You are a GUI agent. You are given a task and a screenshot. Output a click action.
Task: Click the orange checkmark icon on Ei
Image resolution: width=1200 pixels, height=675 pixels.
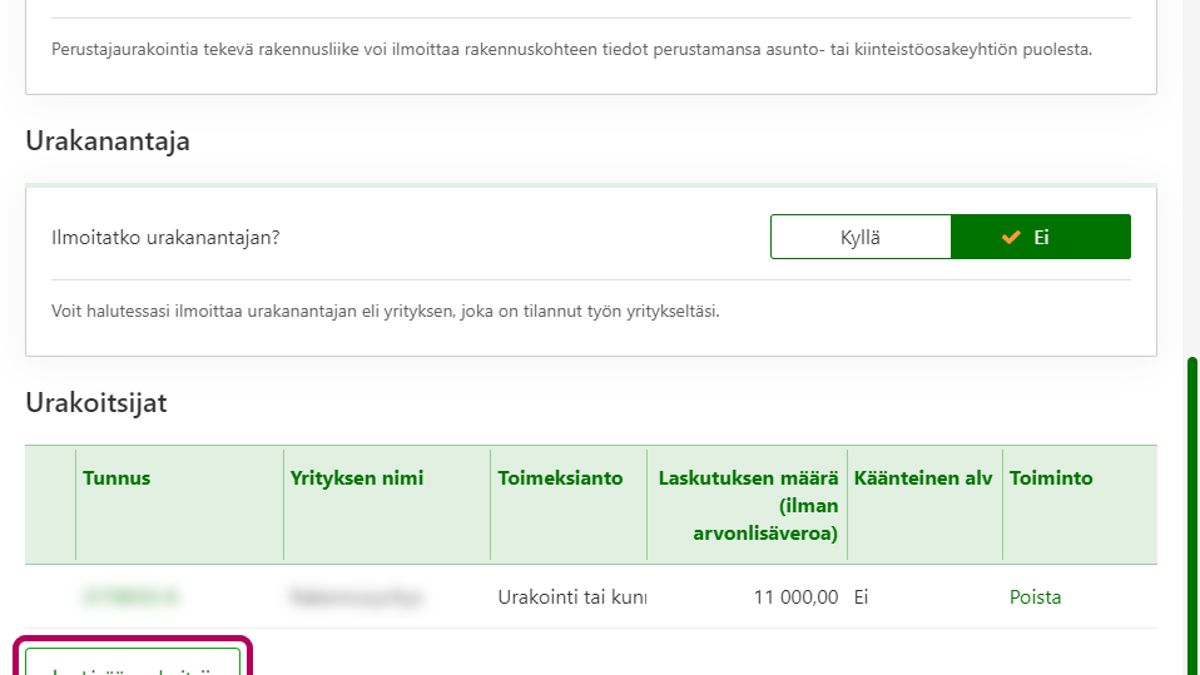click(x=1011, y=237)
